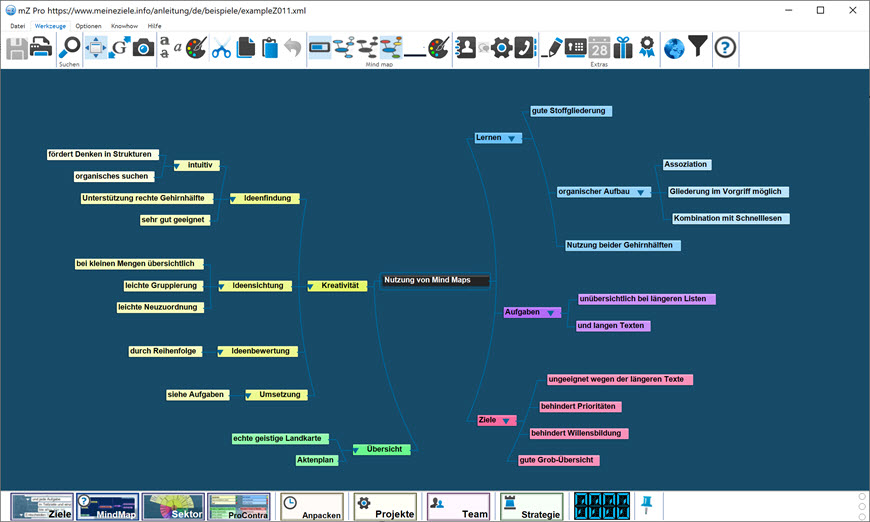Open the Knowhow menu

125,25
